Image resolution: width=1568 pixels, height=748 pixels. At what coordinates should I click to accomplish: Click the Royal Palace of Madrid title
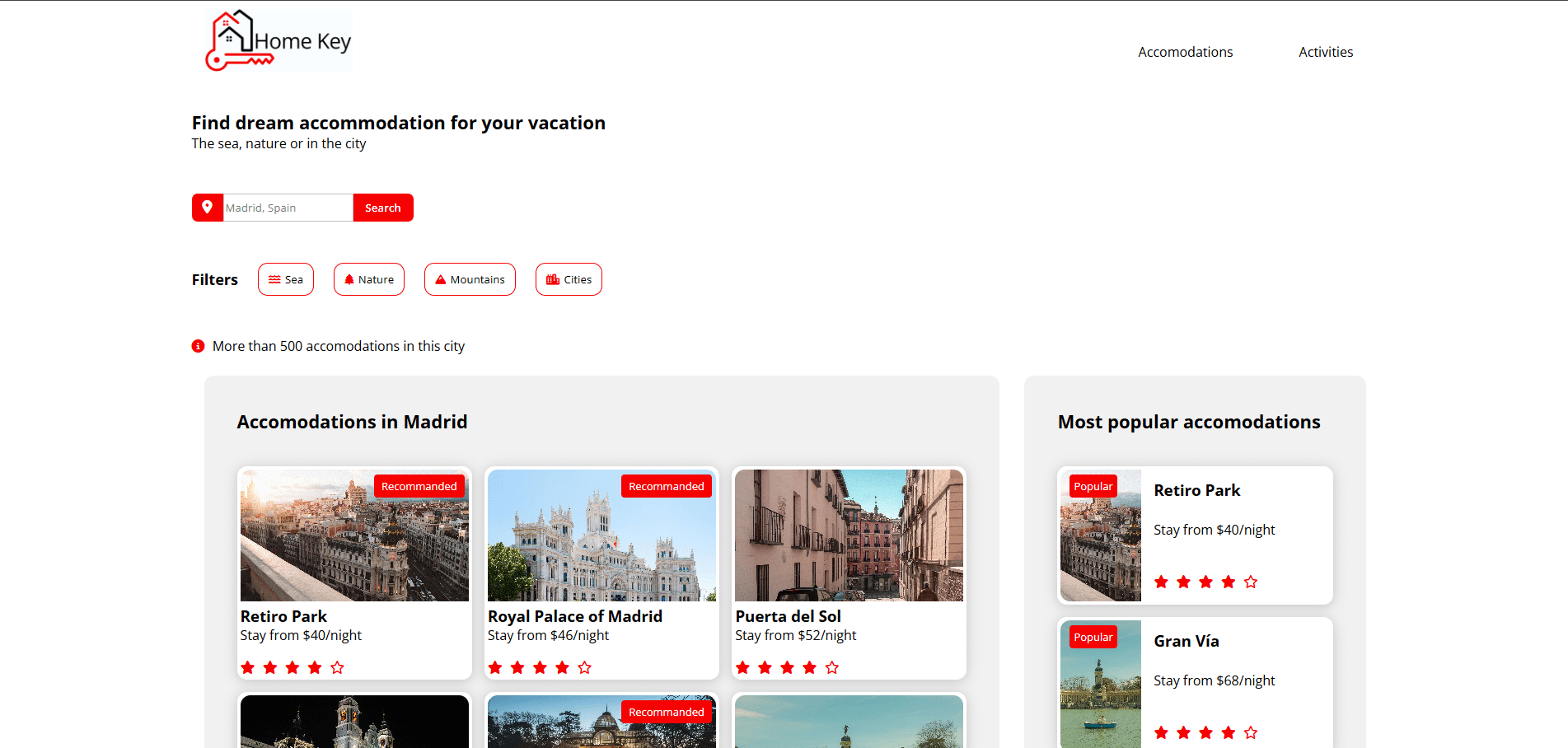575,616
